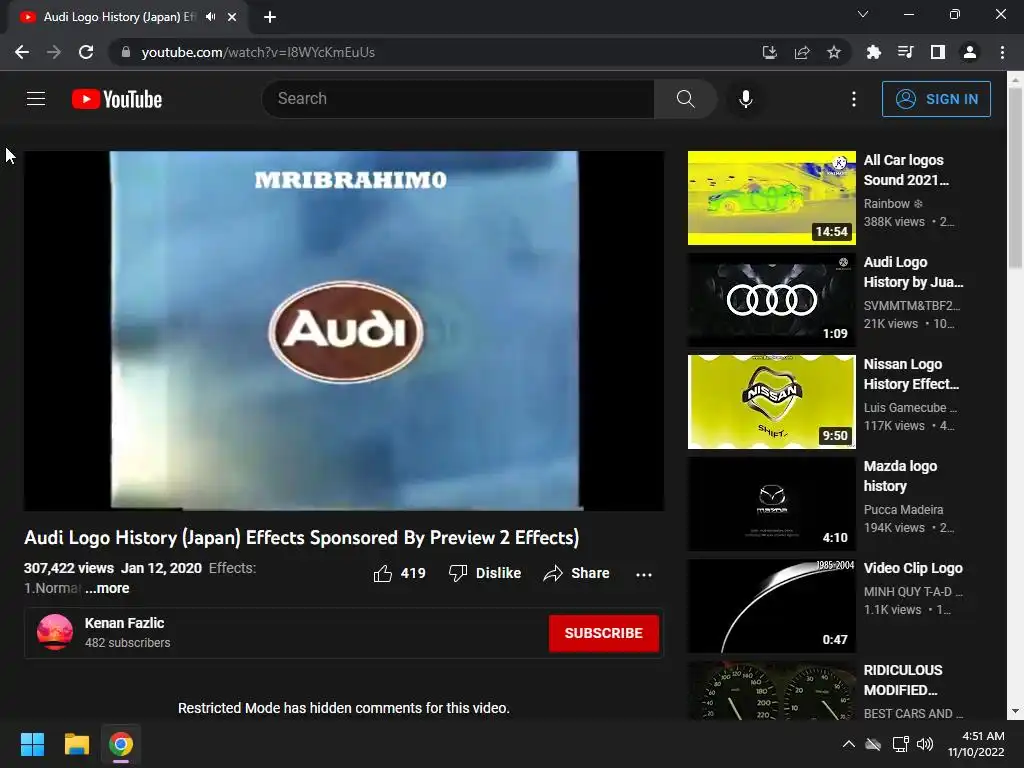Click the browser forward arrow

pos(54,52)
